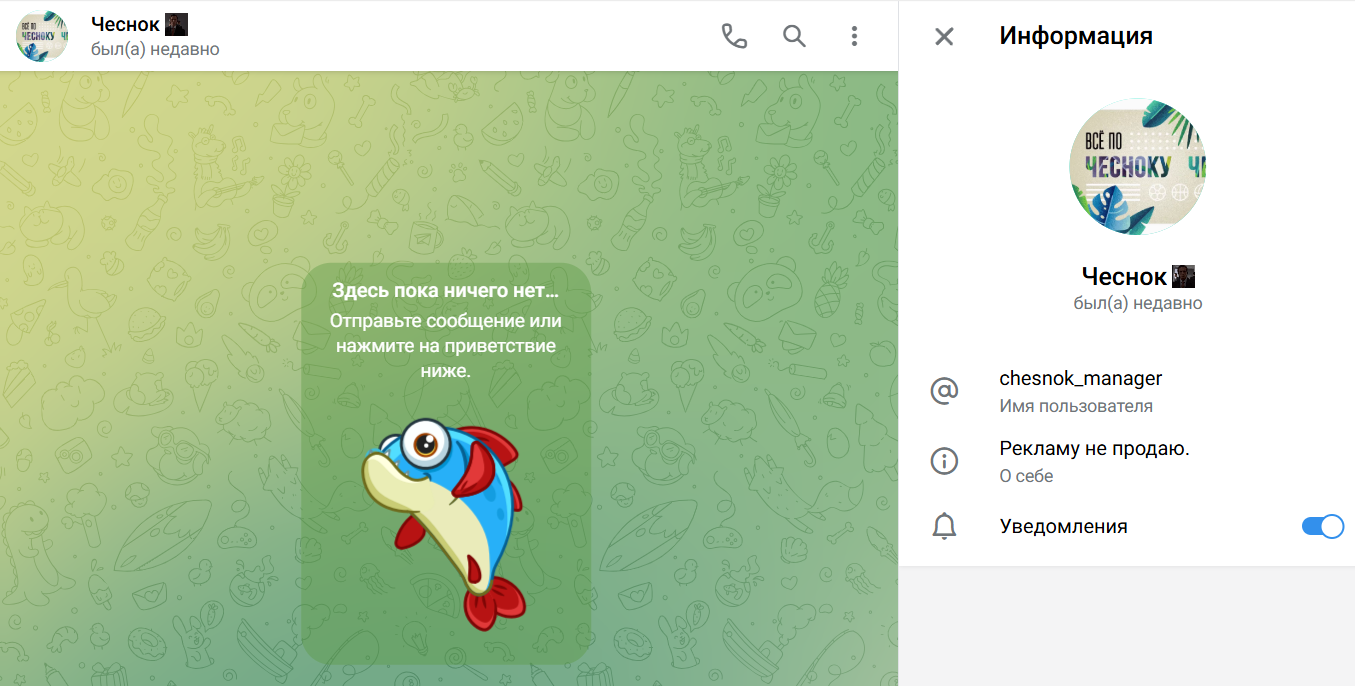Open search in this chat
The width and height of the screenshot is (1355, 686).
tap(794, 36)
